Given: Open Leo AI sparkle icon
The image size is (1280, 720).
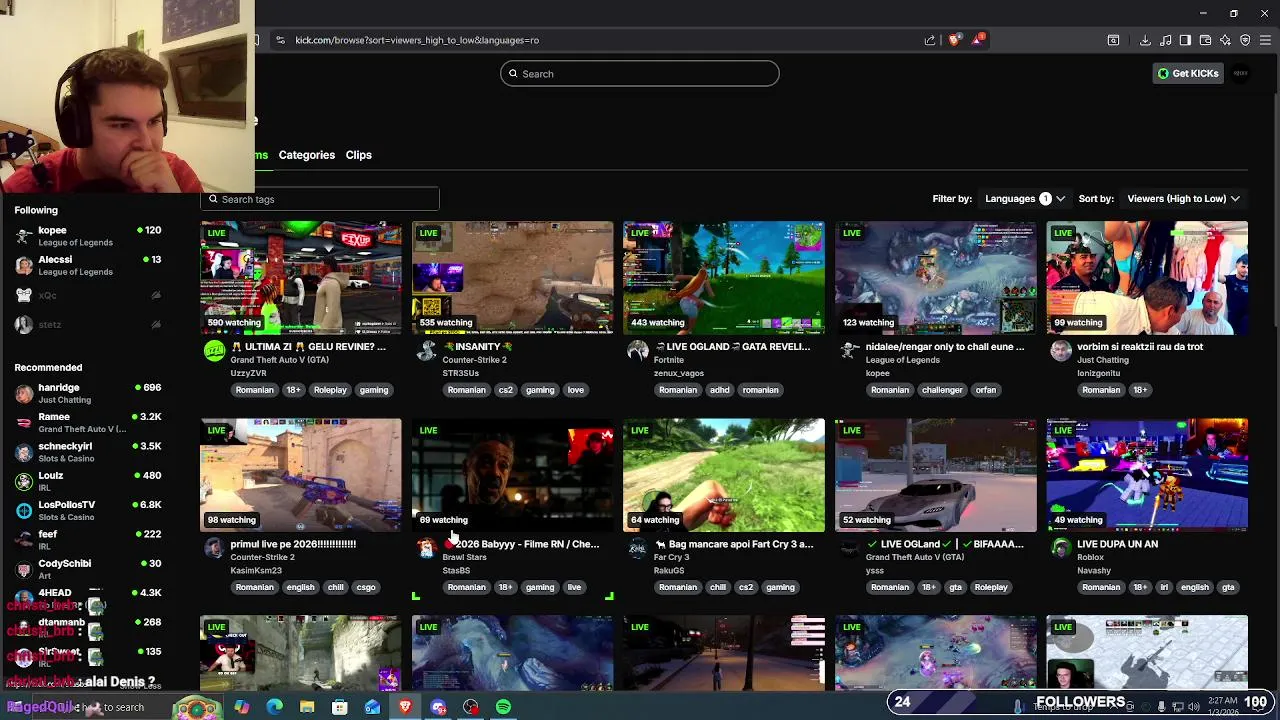Looking at the screenshot, I should 1225,40.
